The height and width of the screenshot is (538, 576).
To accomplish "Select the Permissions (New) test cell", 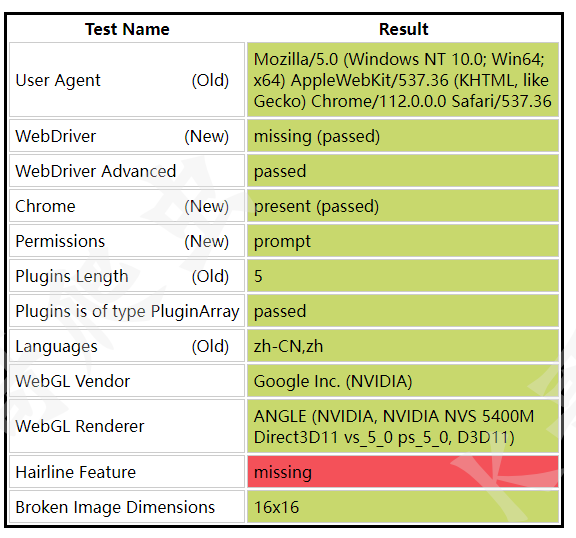I will coord(127,241).
